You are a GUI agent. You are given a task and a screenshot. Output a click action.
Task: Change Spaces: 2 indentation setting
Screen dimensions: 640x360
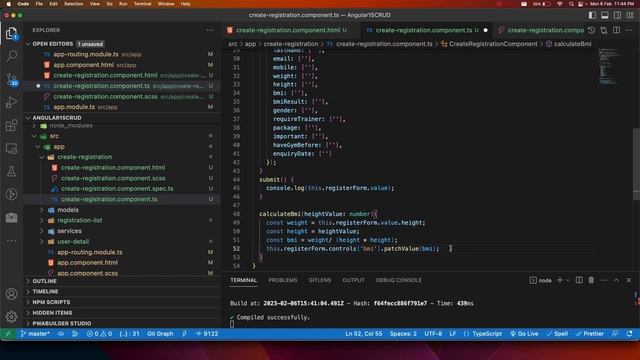[403, 333]
